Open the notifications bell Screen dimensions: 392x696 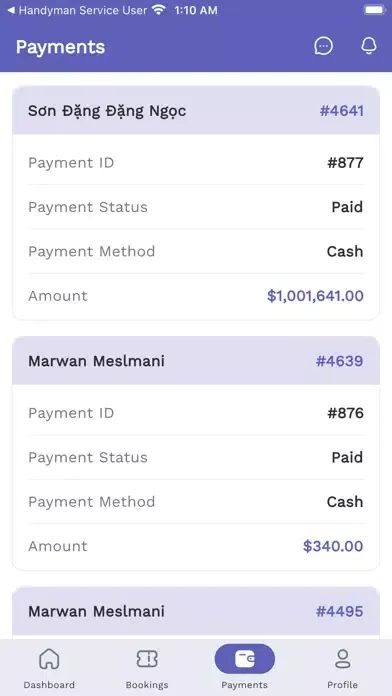click(x=369, y=46)
